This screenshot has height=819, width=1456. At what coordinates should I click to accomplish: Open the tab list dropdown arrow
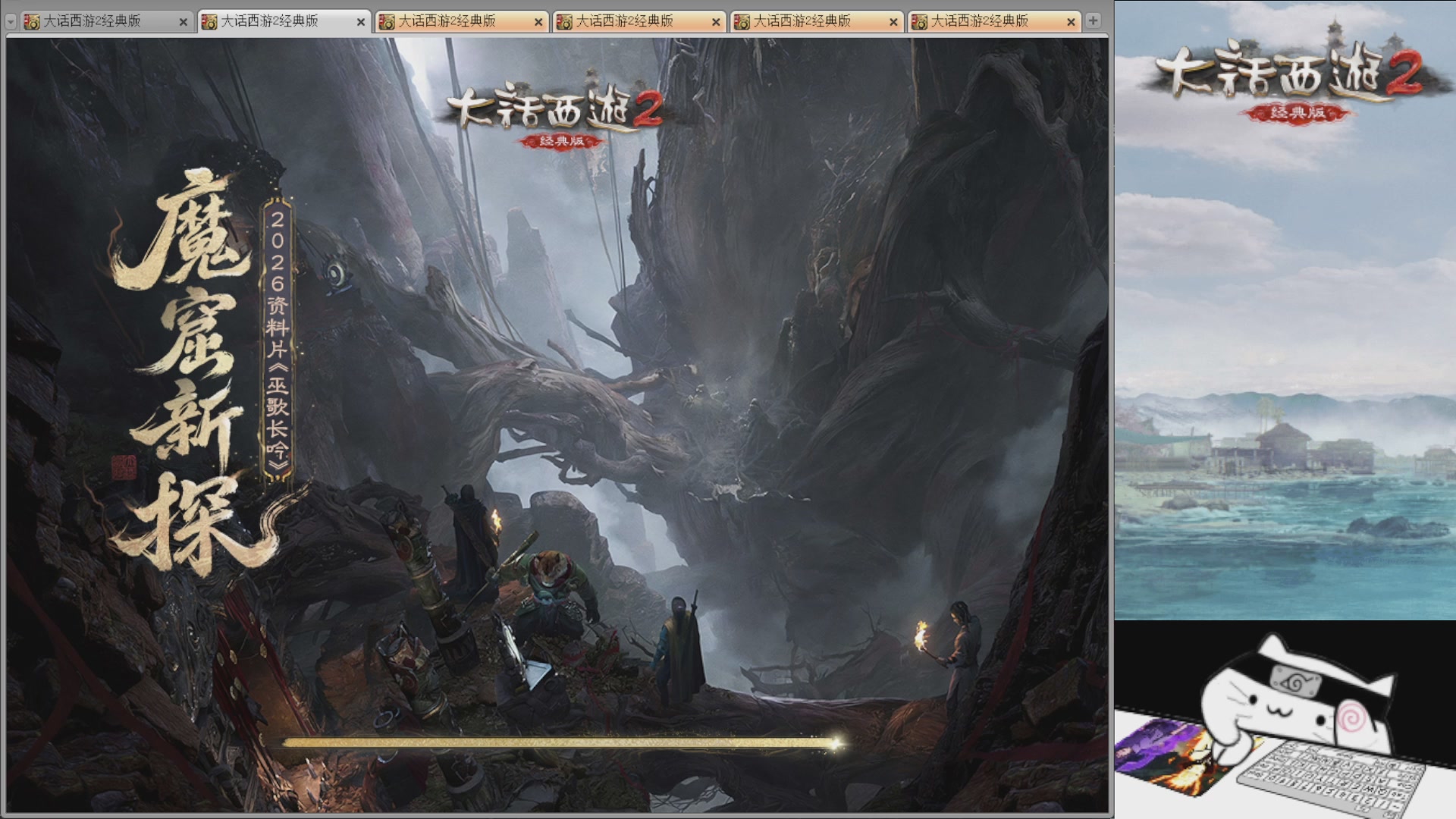click(x=11, y=21)
